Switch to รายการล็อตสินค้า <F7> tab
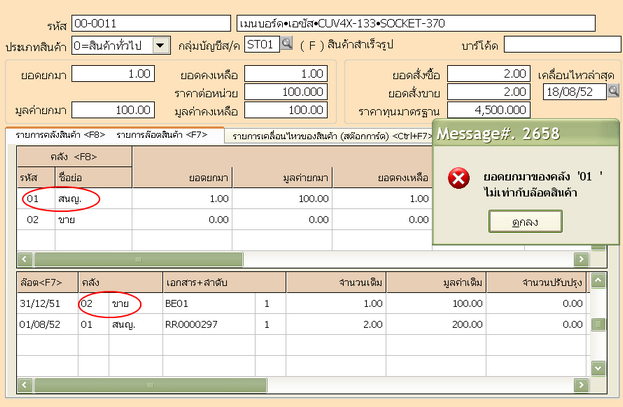The image size is (623, 407). pos(161,134)
